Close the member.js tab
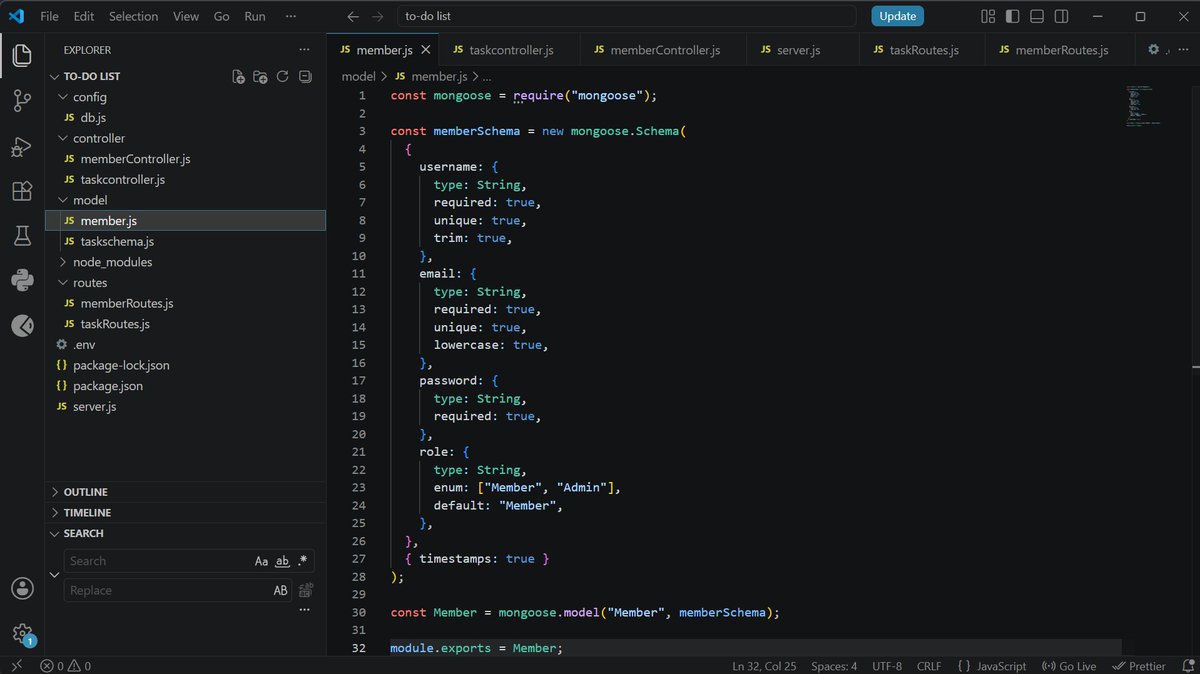Viewport: 1200px width, 674px height. [x=425, y=50]
